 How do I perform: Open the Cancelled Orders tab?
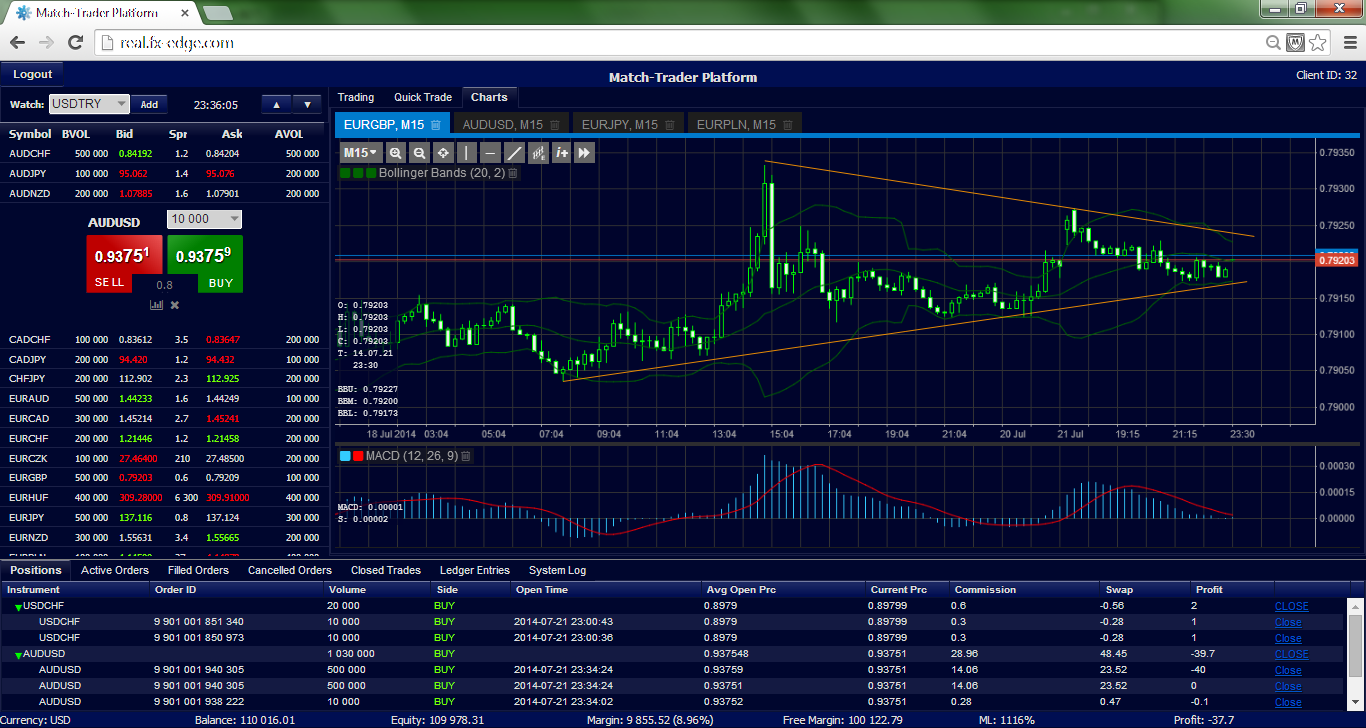(x=290, y=570)
